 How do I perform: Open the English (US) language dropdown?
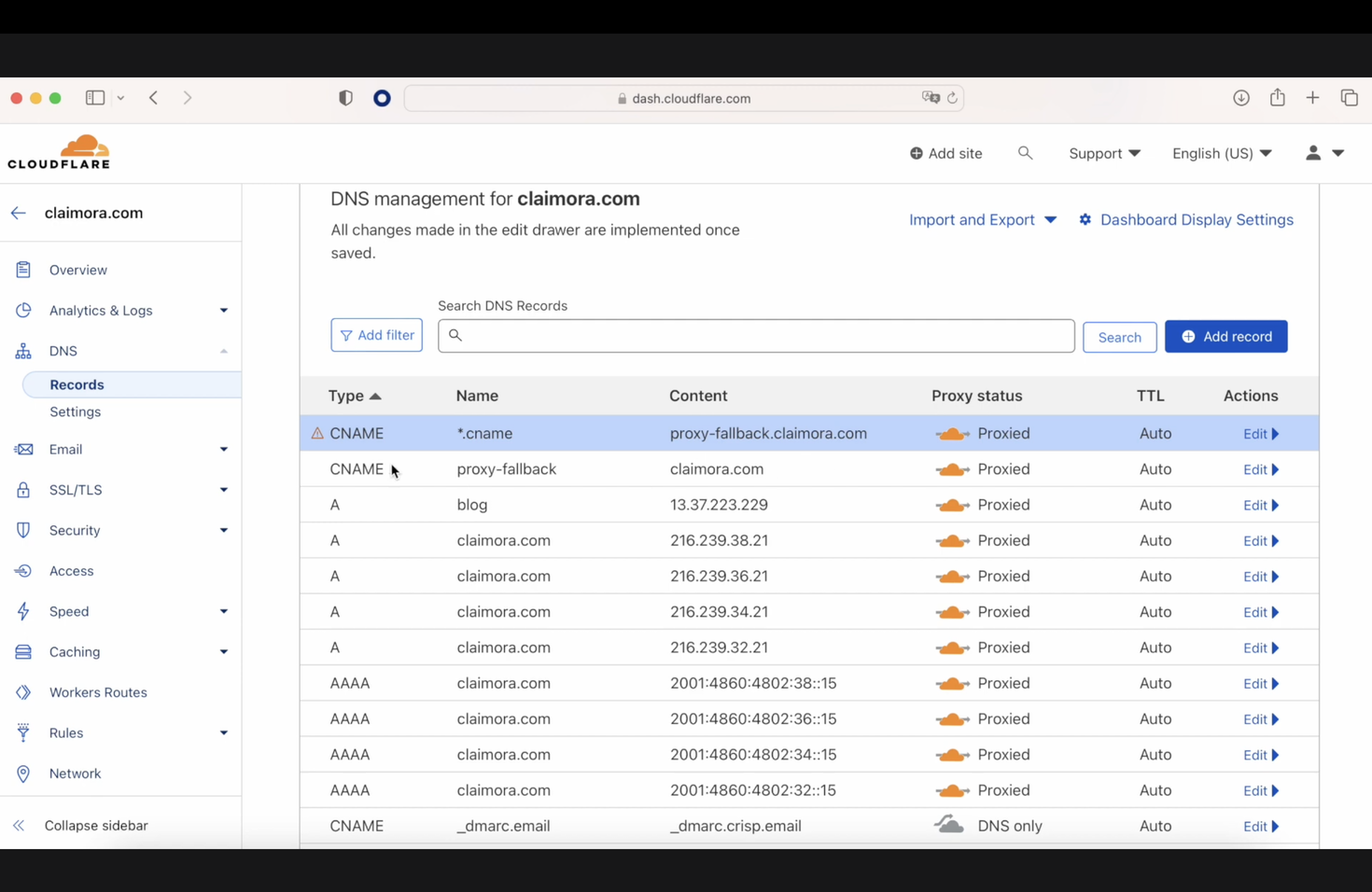coord(1222,153)
